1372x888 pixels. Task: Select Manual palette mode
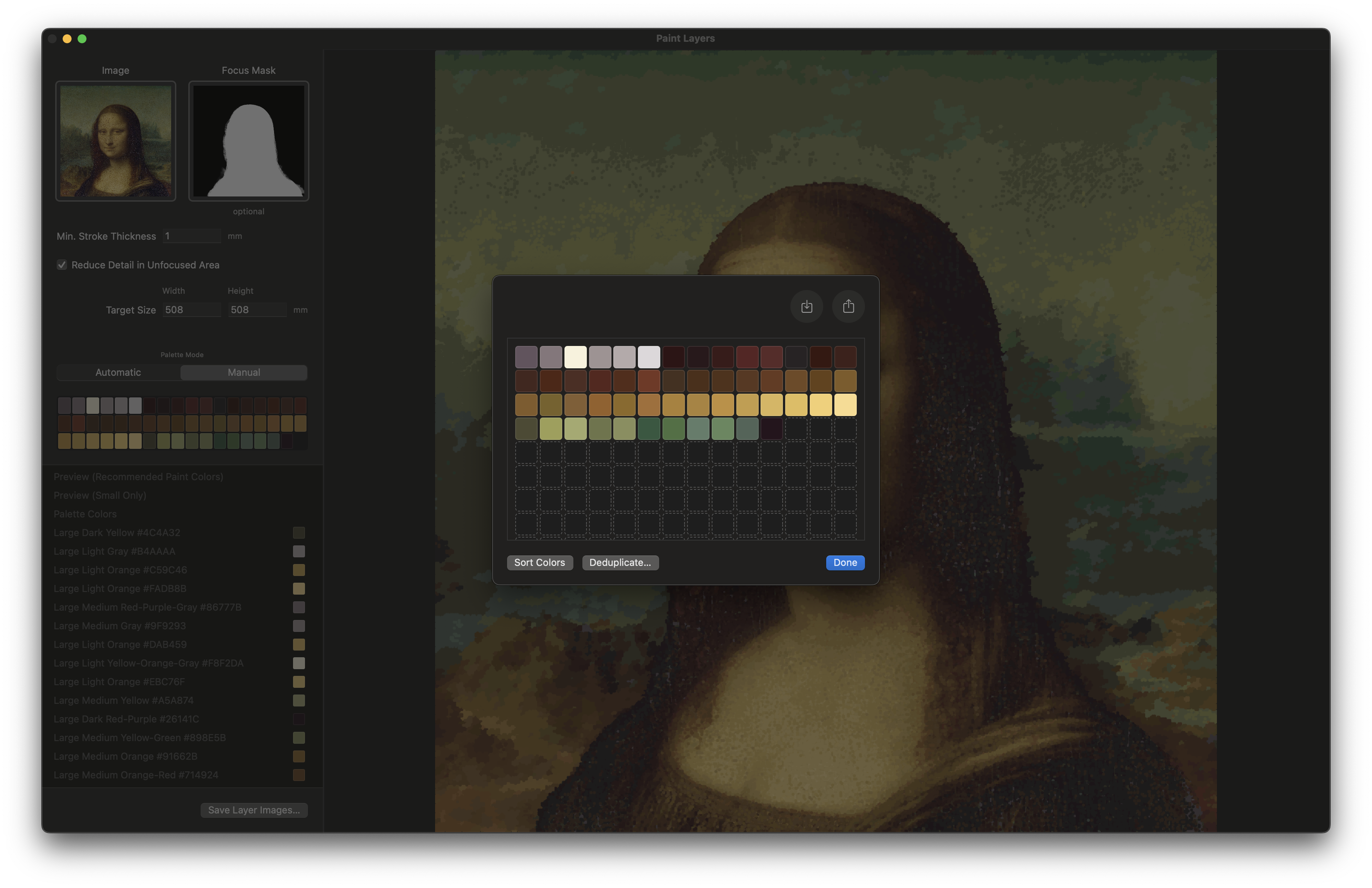point(243,372)
